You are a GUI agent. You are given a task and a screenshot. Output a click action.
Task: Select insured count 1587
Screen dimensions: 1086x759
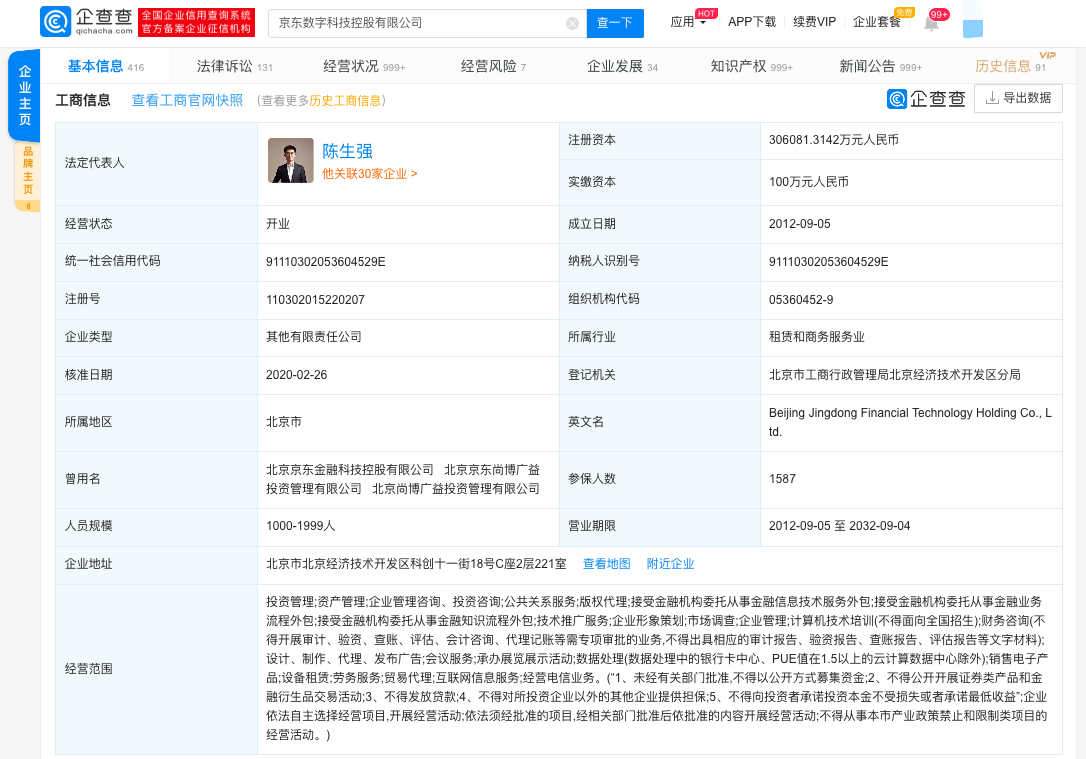tap(782, 479)
